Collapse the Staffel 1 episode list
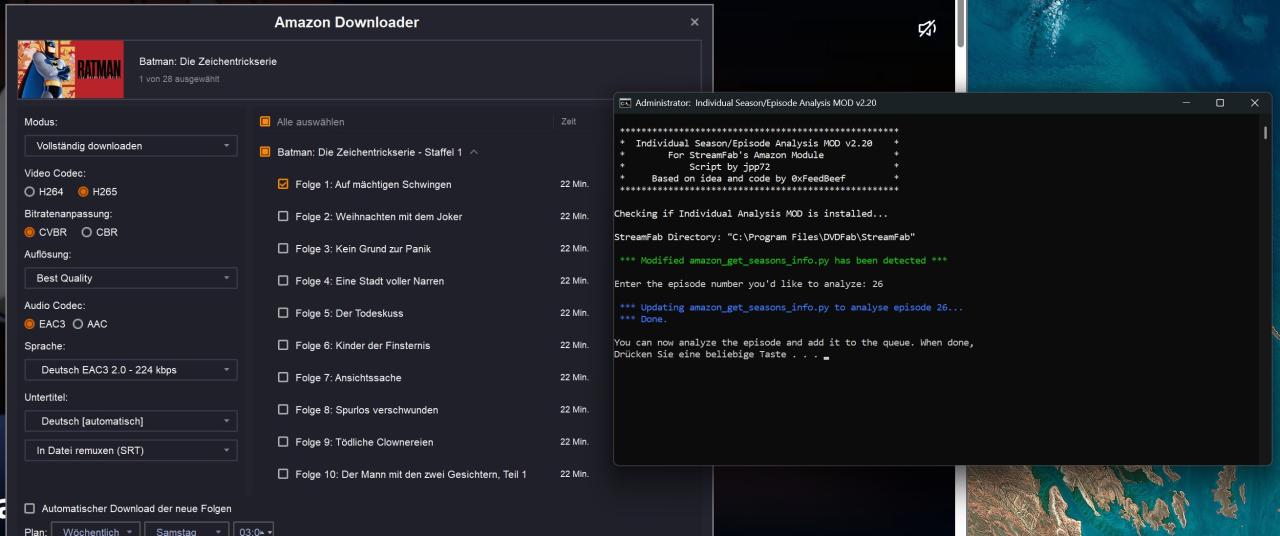1280x536 pixels. (x=474, y=152)
